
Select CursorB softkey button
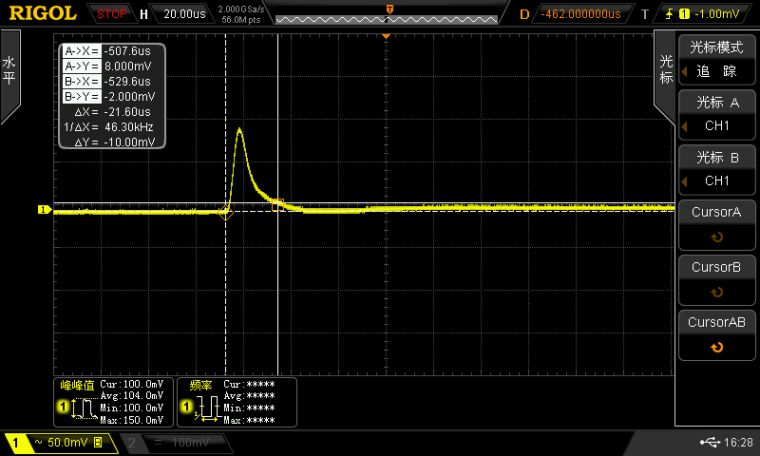pos(716,280)
